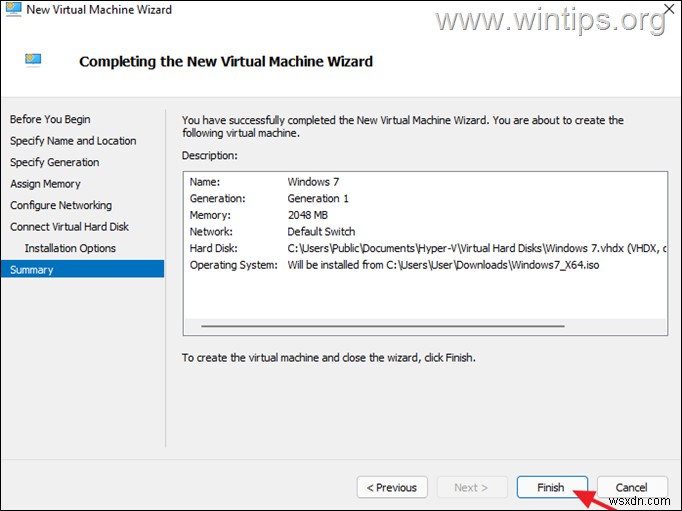Screen dimensions: 682x511
Task: Click the Finish button
Action: pos(552,487)
